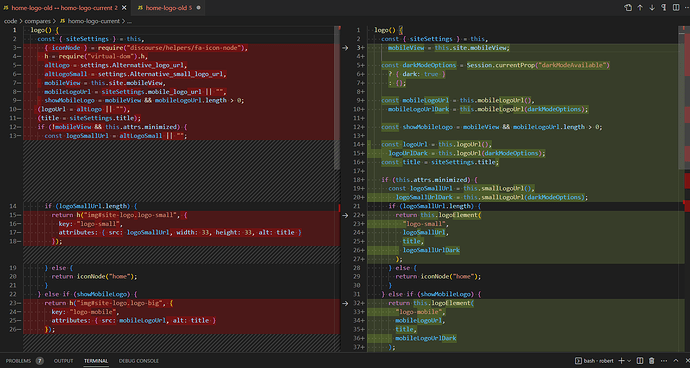Select the TERMINAL panel tab
The width and height of the screenshot is (690, 368).
(x=96, y=361)
